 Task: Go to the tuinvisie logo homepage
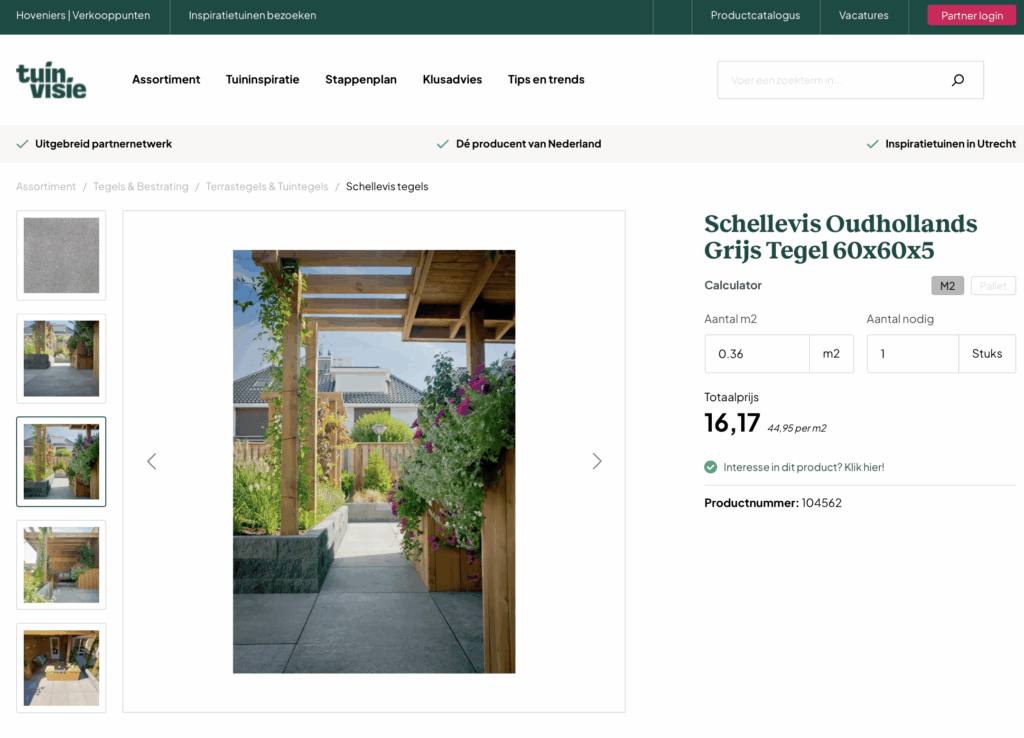pyautogui.click(x=51, y=80)
